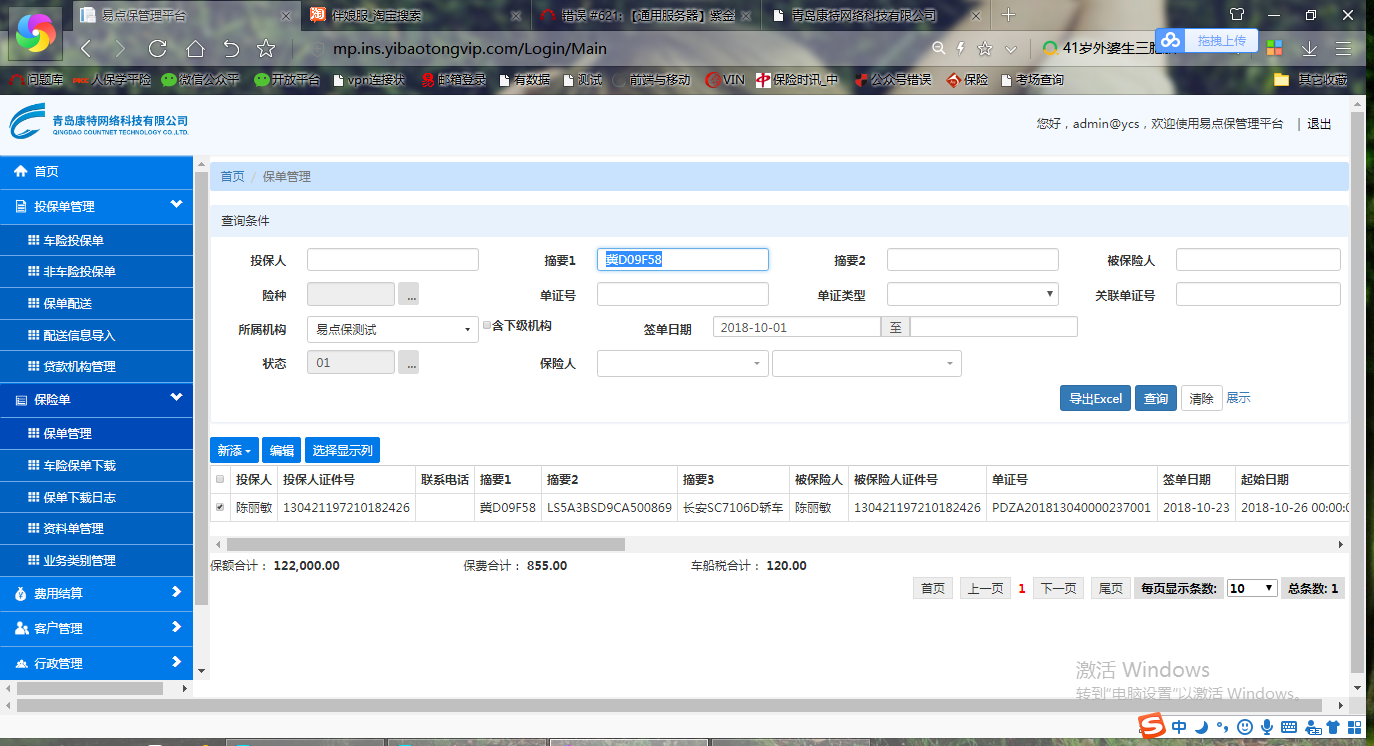Open the 车险投保单 sidebar item
The image size is (1374, 746).
pos(96,241)
